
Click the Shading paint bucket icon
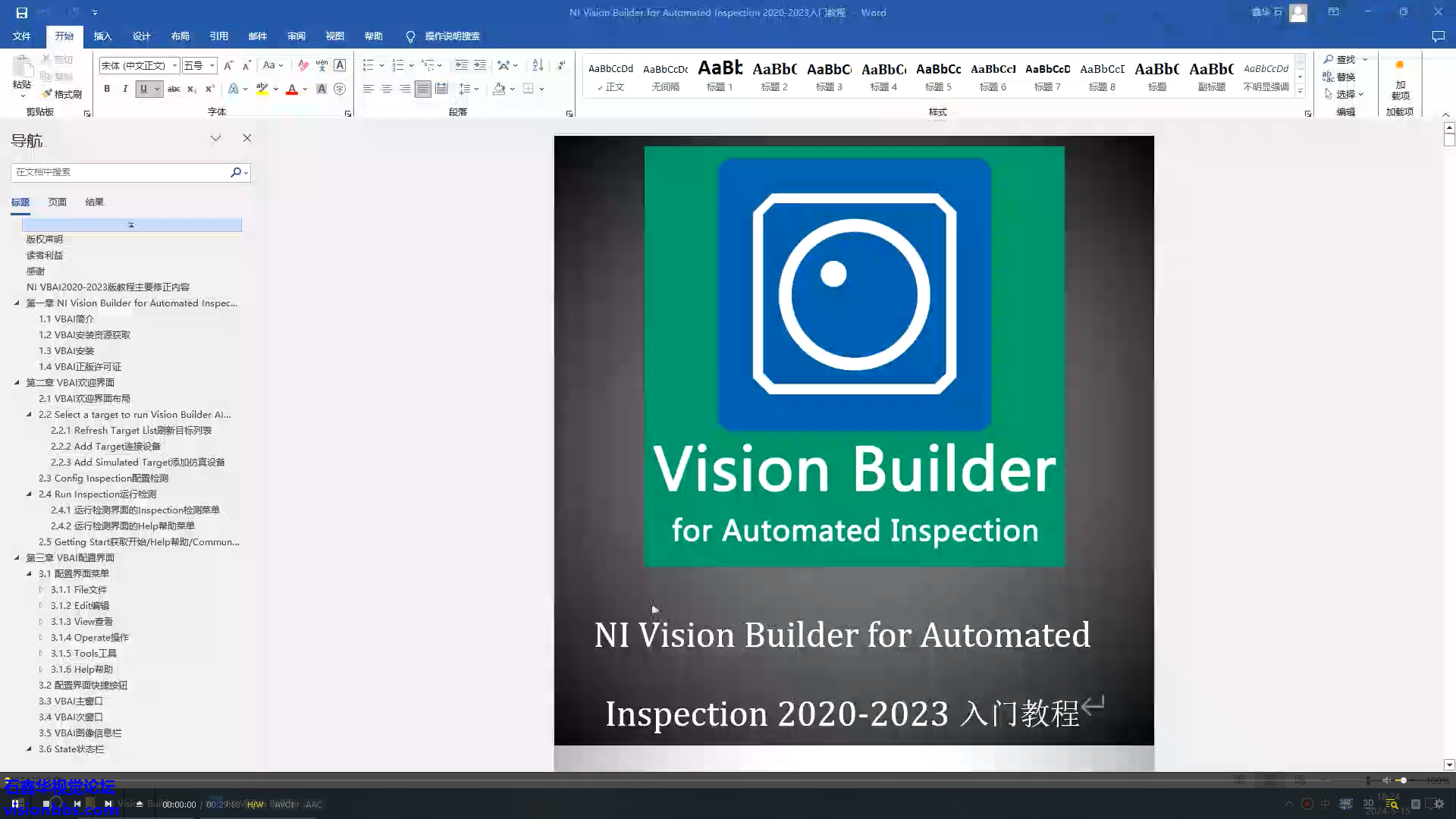click(x=498, y=89)
